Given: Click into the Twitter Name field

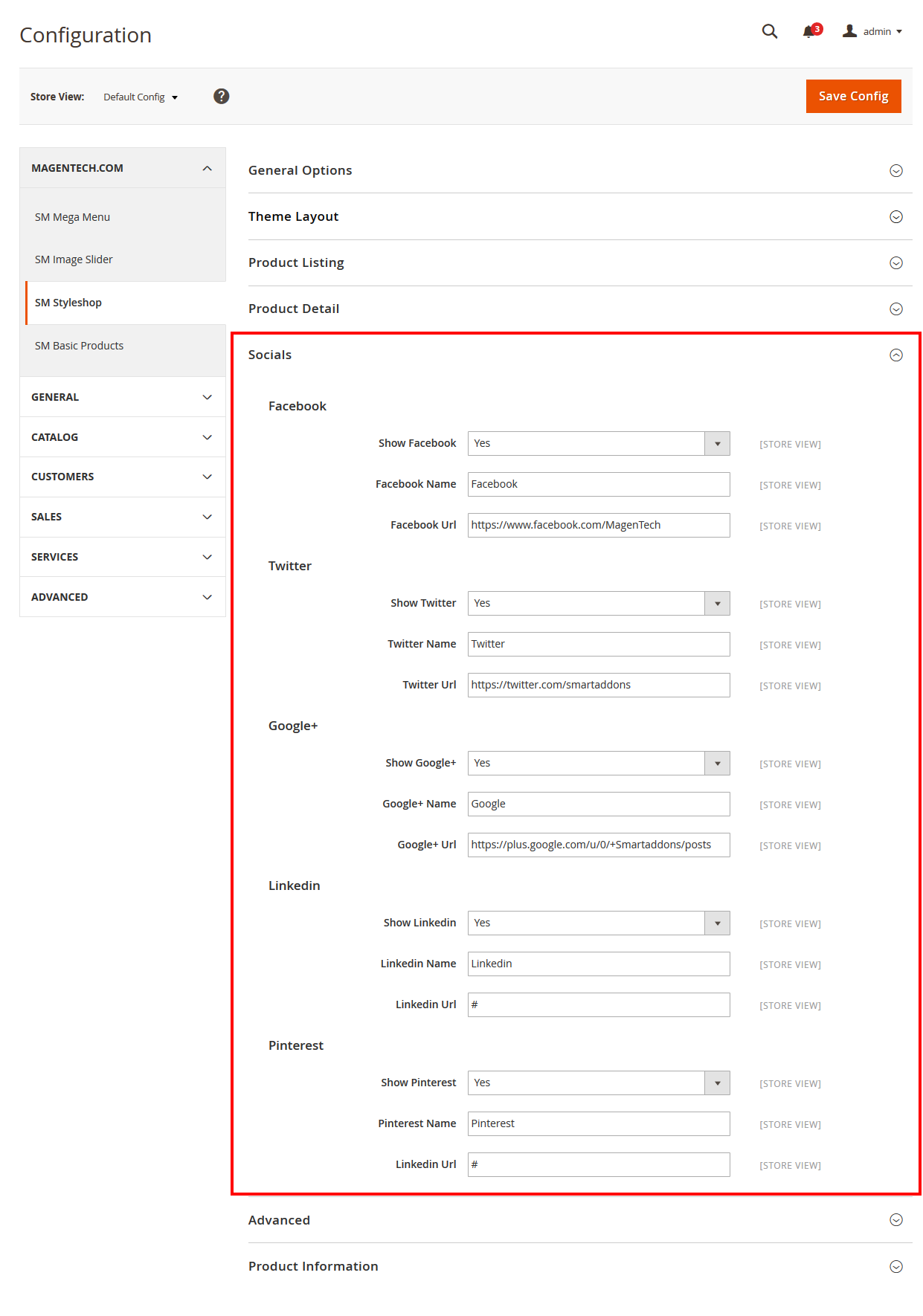Looking at the screenshot, I should coord(599,645).
